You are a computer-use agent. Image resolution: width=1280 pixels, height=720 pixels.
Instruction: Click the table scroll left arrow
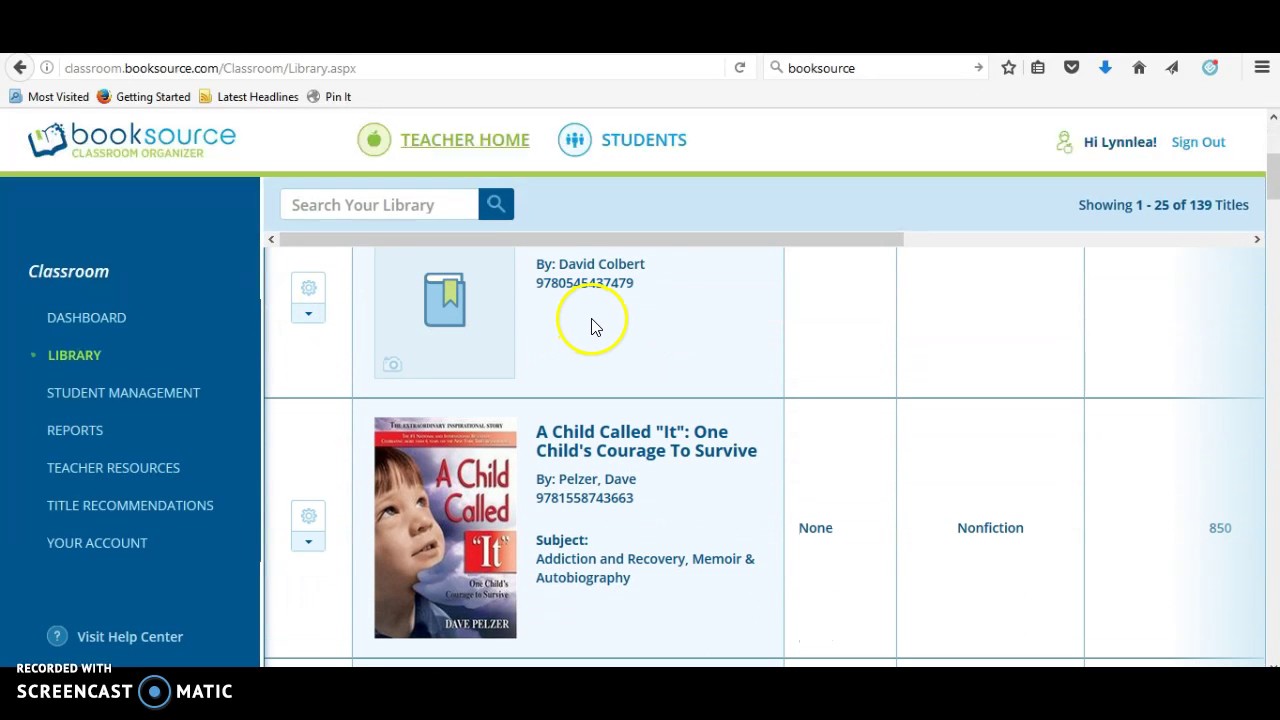click(271, 239)
